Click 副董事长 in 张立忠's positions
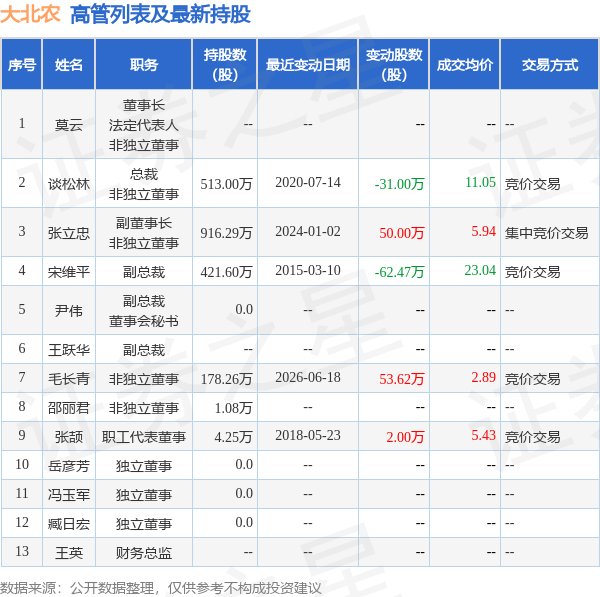This screenshot has width=600, height=597. coord(144,223)
